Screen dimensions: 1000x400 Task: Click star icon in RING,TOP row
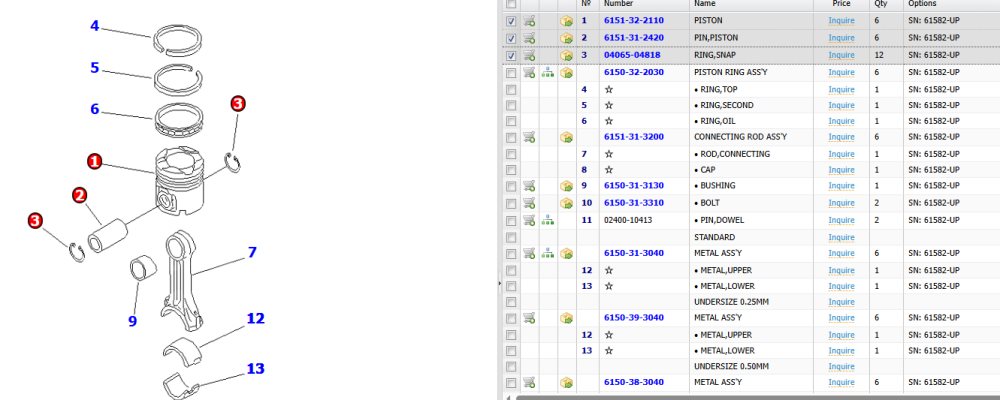tap(608, 89)
